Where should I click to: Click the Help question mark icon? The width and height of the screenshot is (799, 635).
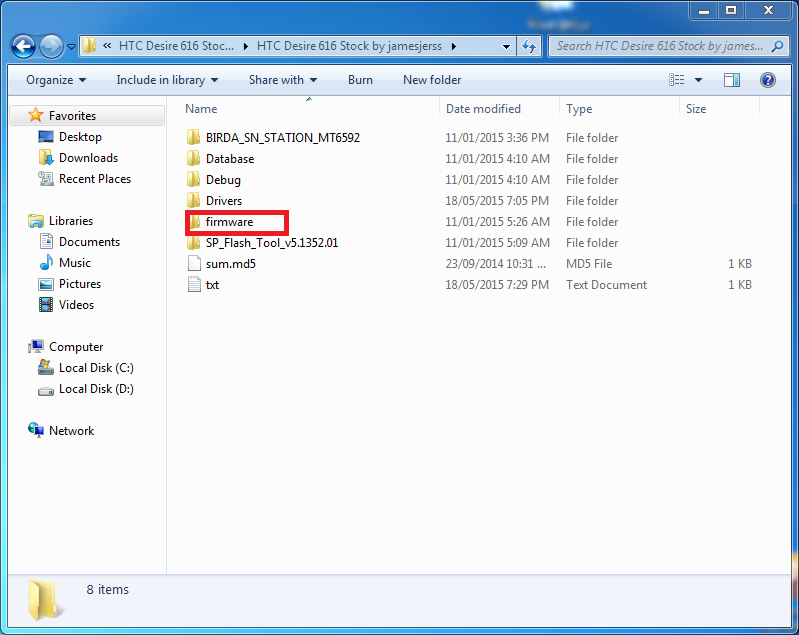point(767,80)
